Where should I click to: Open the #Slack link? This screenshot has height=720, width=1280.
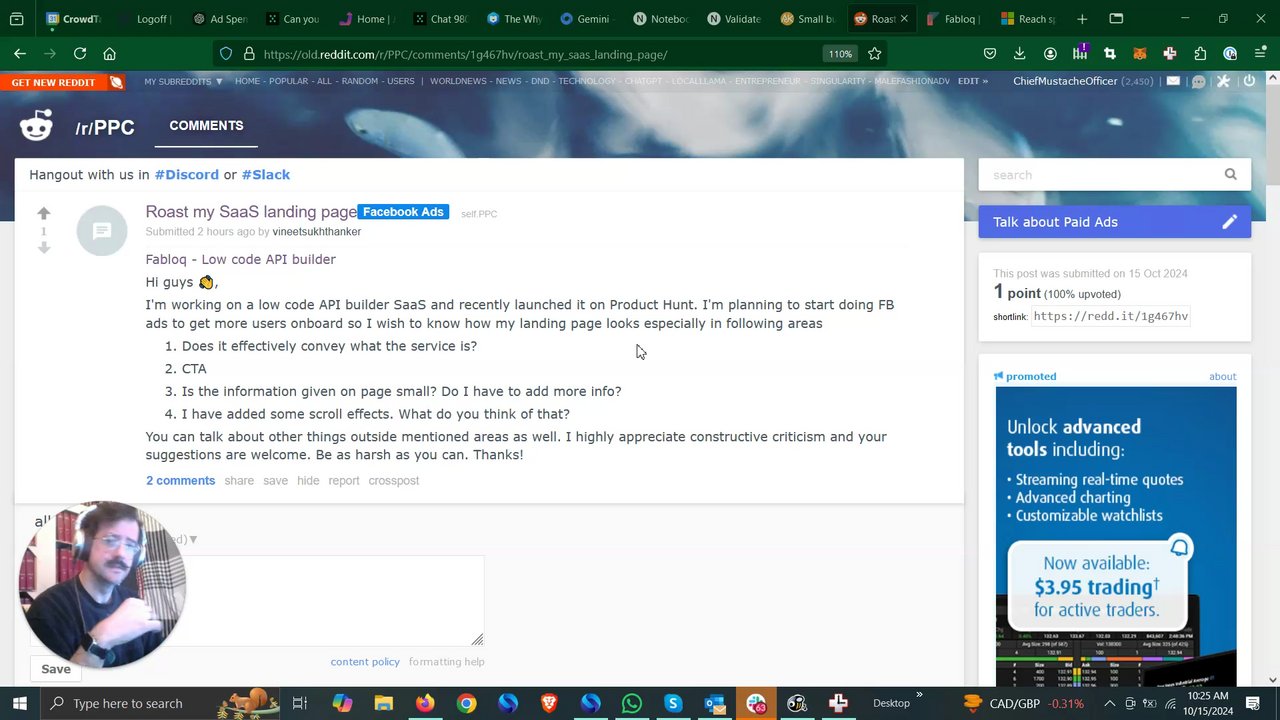pyautogui.click(x=265, y=174)
